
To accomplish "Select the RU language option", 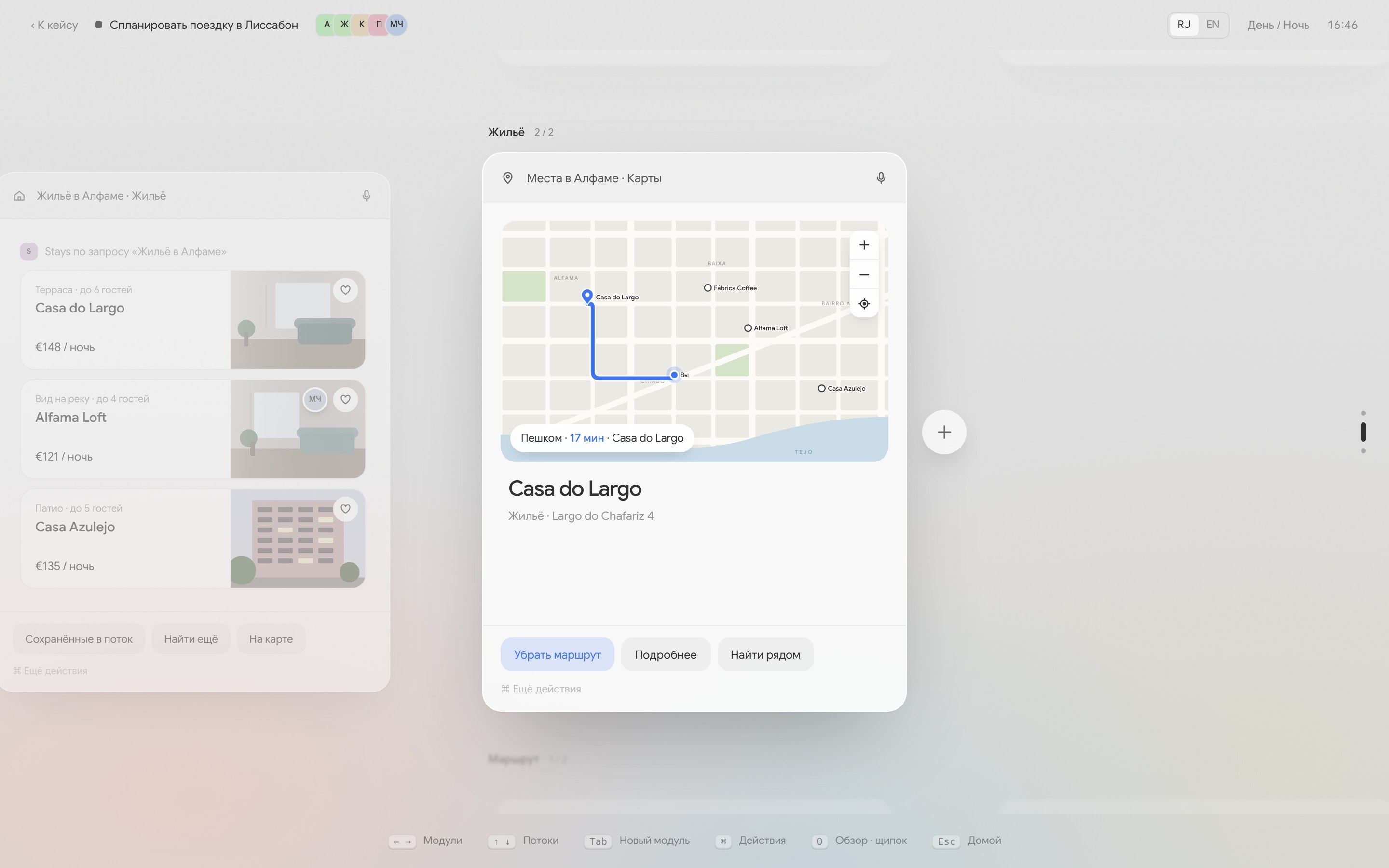I will 1184,25.
